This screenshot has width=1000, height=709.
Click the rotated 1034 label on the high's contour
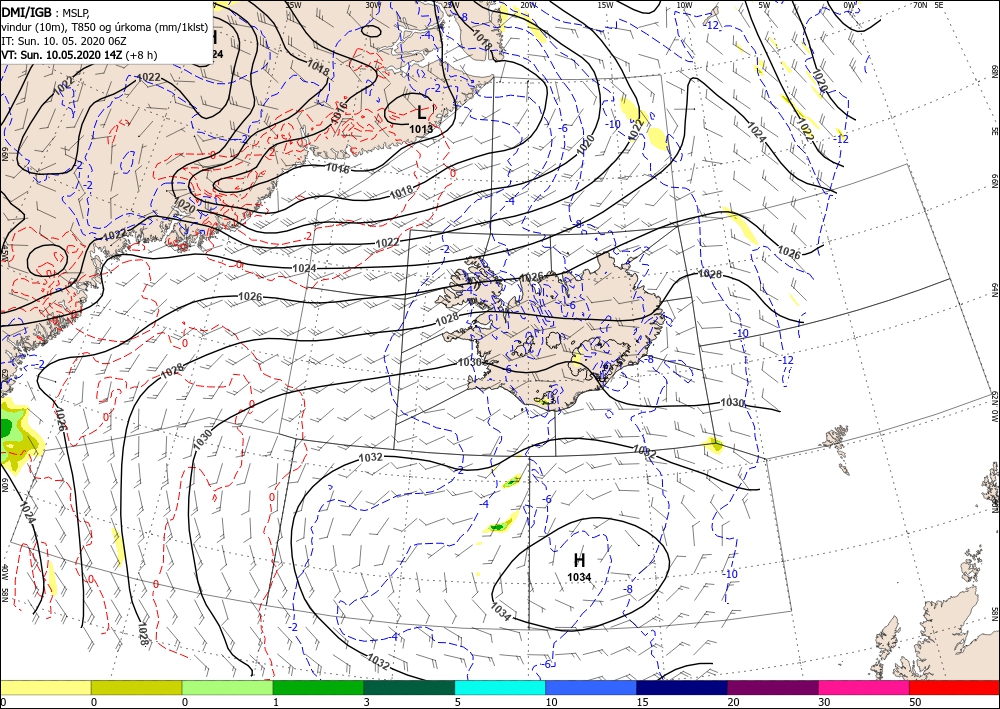pos(501,612)
